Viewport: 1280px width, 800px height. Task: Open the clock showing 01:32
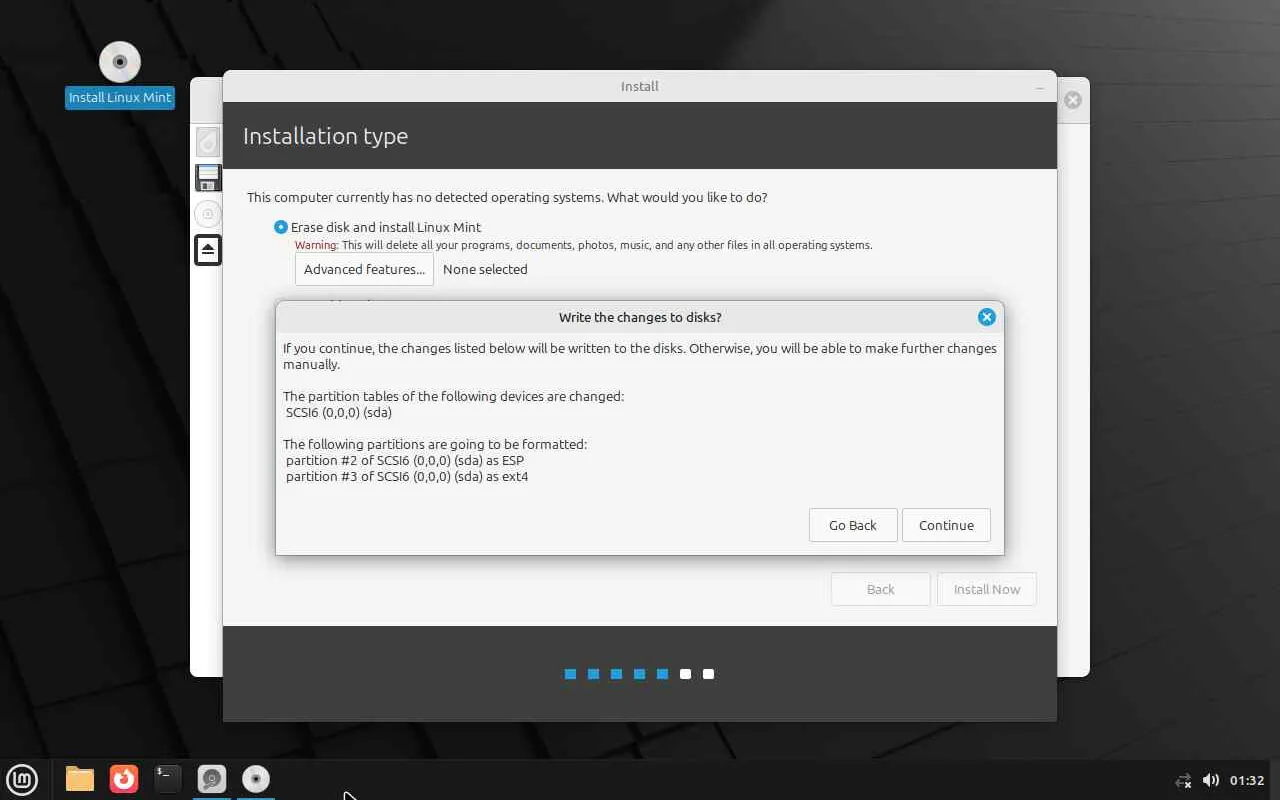[x=1247, y=780]
